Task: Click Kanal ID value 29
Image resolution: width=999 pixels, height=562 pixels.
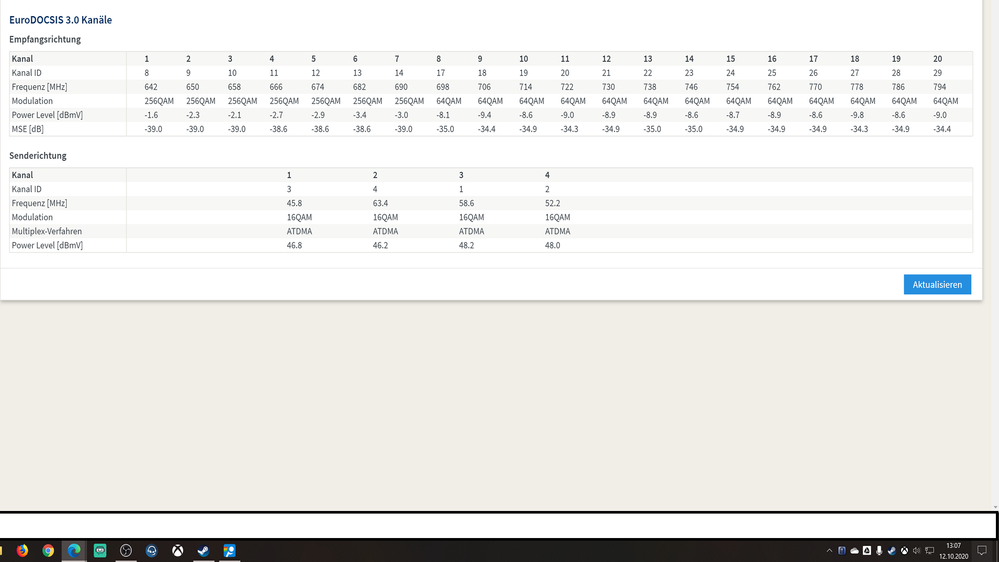Action: pyautogui.click(x=938, y=73)
